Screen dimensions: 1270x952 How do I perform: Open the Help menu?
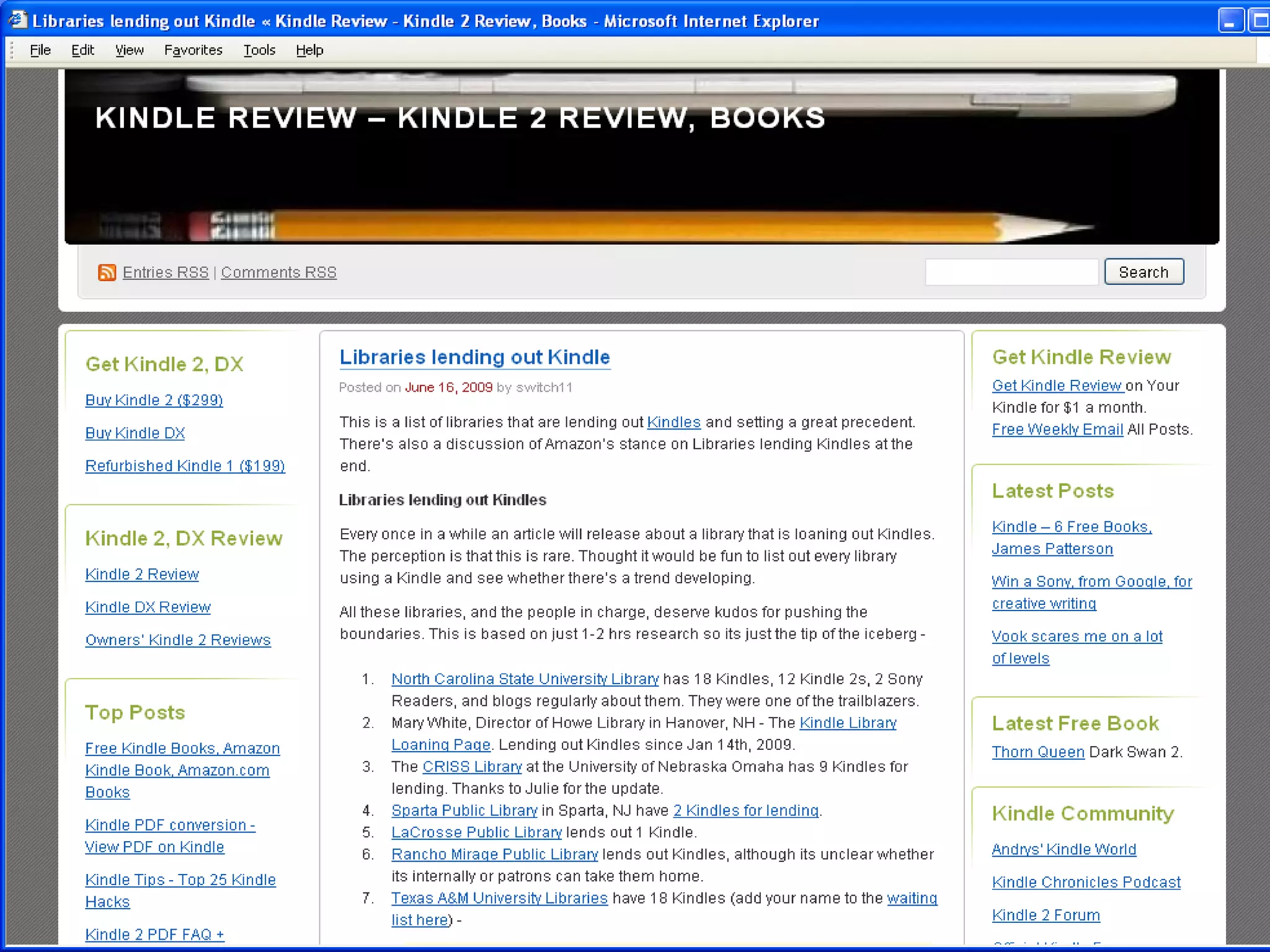309,50
